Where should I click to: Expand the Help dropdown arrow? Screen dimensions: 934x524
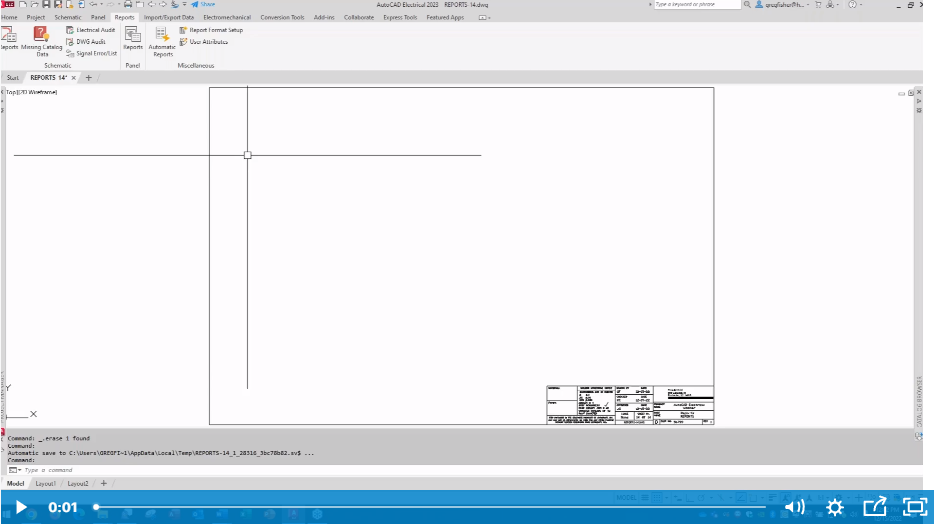click(x=861, y=4)
